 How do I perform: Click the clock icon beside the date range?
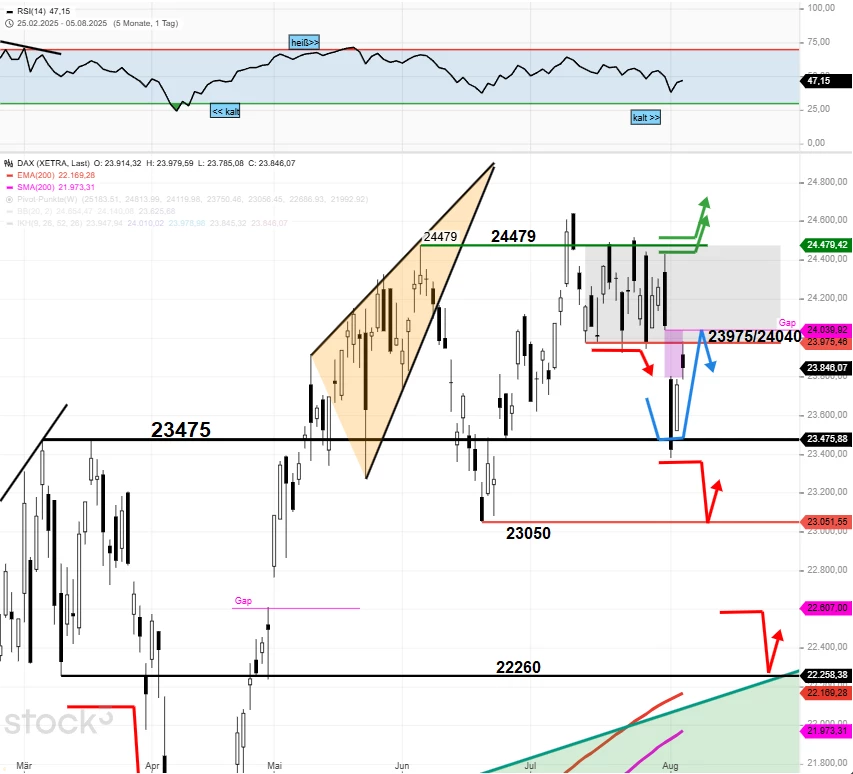pyautogui.click(x=9, y=23)
